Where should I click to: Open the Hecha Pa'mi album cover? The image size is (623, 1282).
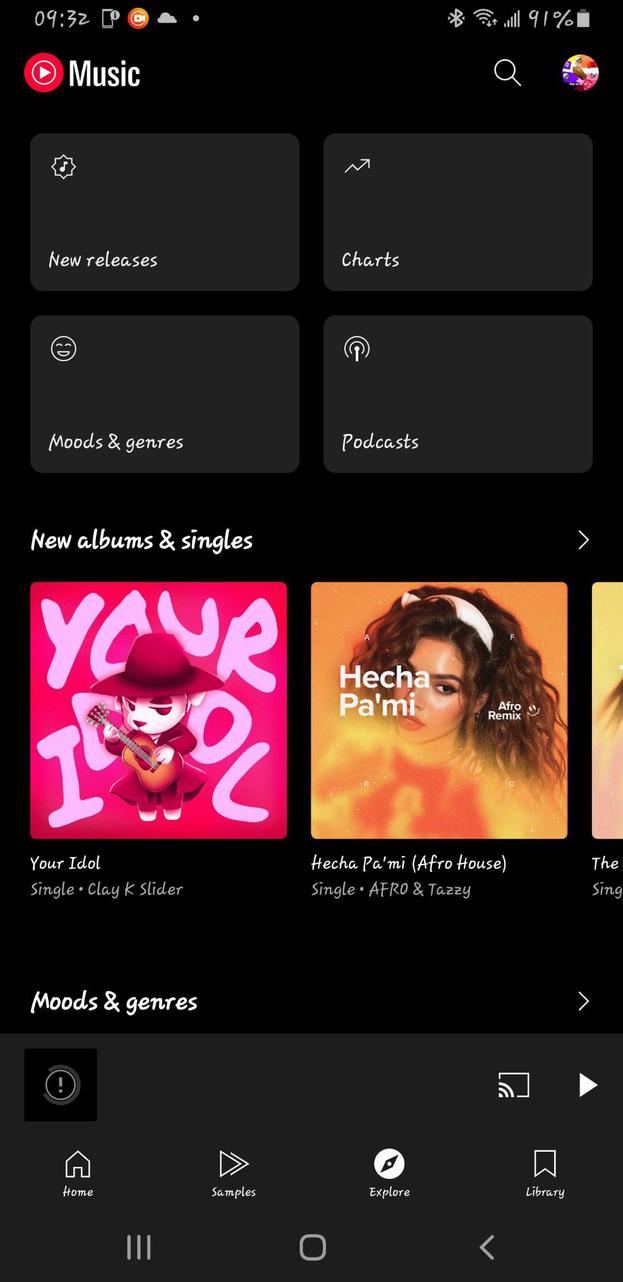pyautogui.click(x=439, y=710)
